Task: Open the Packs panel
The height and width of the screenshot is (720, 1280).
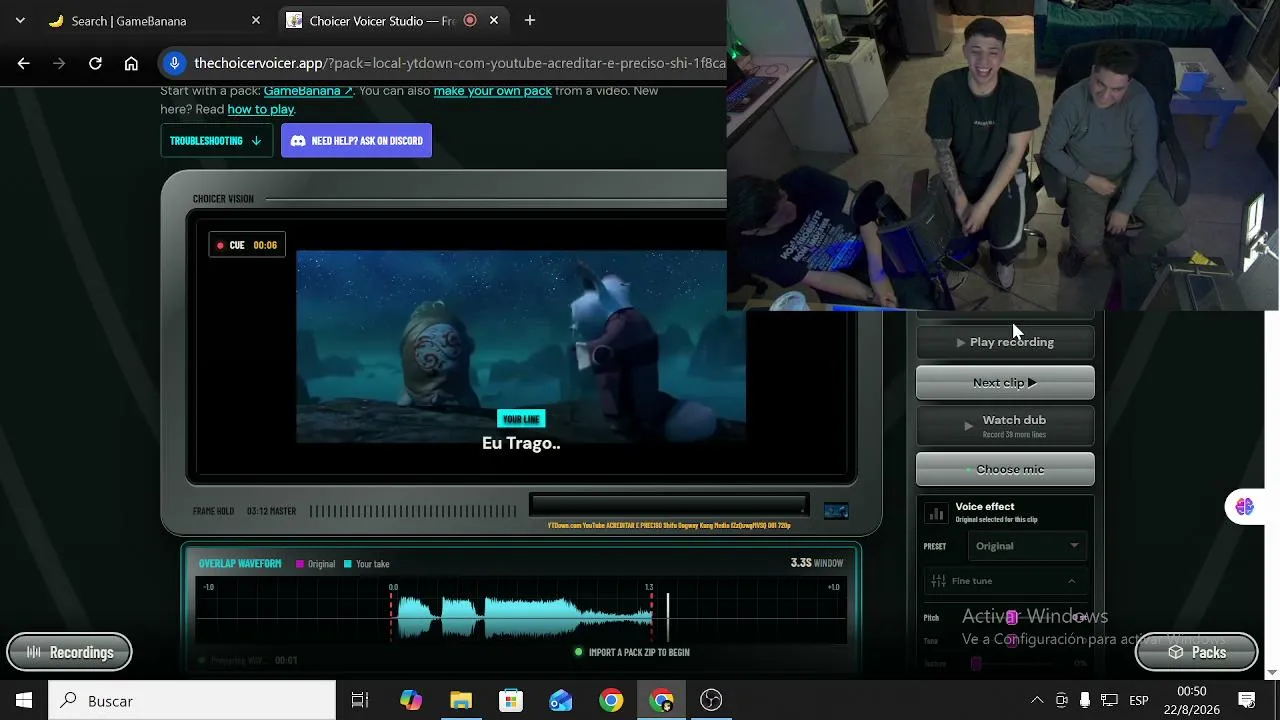Action: (x=1196, y=652)
